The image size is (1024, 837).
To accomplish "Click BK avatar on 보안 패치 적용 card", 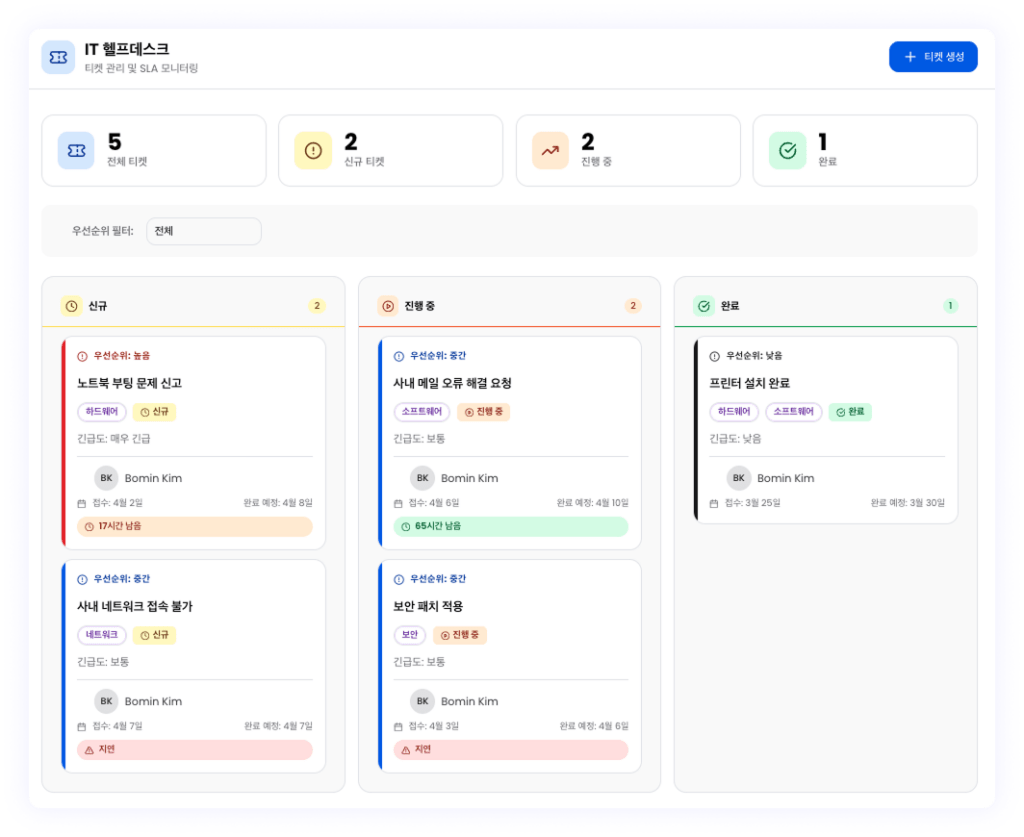I will [422, 701].
